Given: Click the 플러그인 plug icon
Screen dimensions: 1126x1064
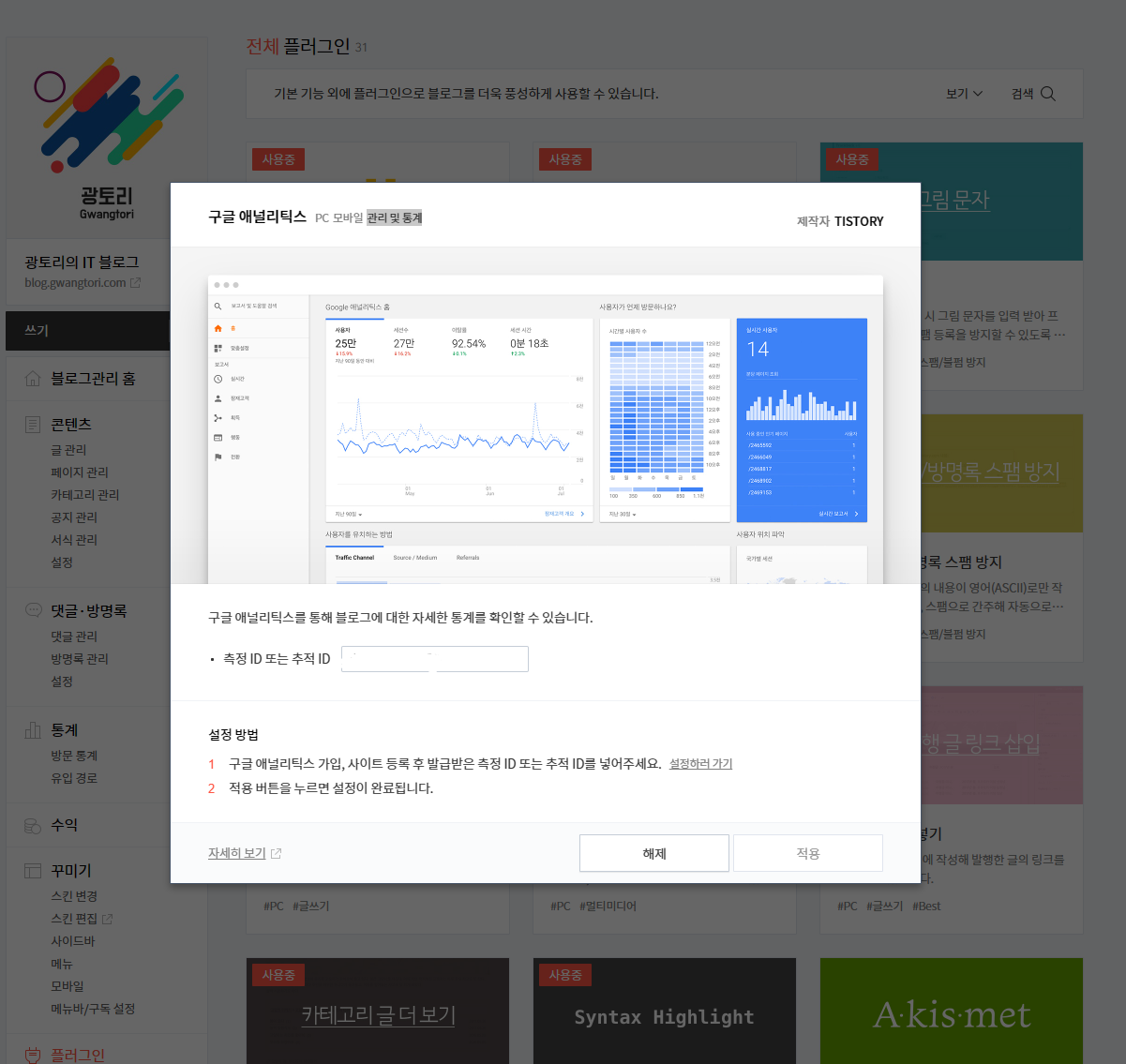Looking at the screenshot, I should (x=33, y=1056).
